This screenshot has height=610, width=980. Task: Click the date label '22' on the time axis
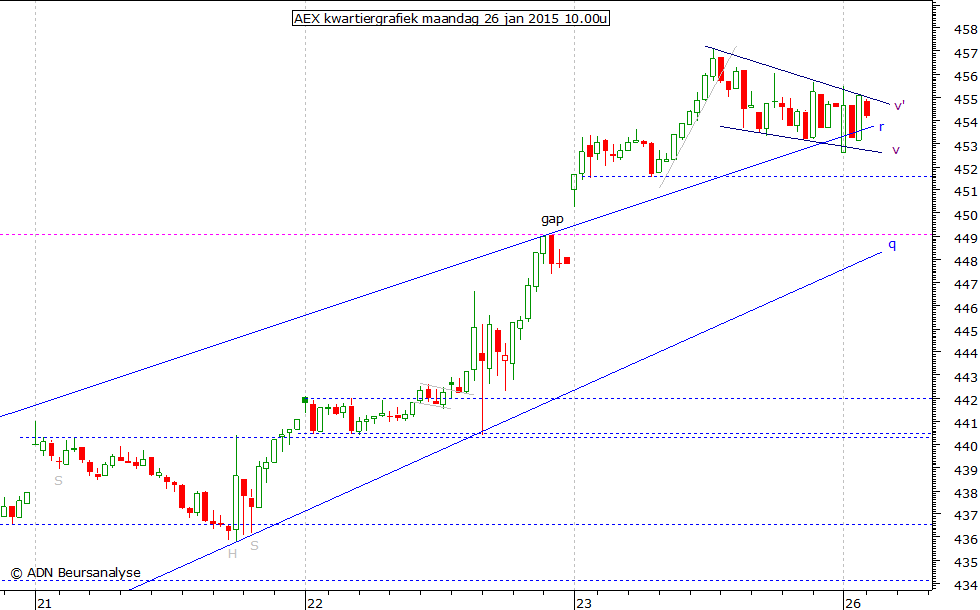pos(314,603)
